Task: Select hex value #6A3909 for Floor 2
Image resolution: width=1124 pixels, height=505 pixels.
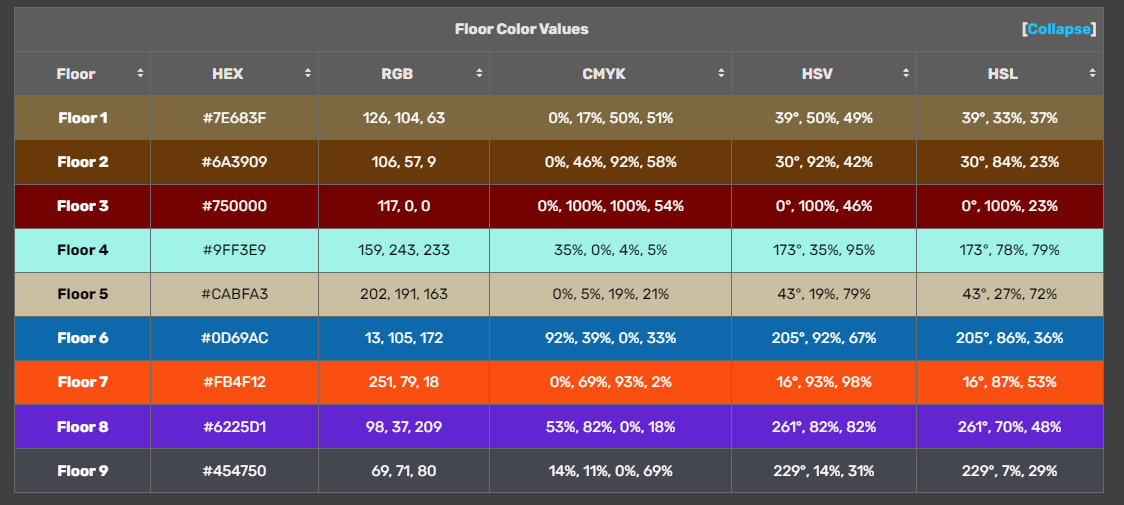Action: pos(234,162)
